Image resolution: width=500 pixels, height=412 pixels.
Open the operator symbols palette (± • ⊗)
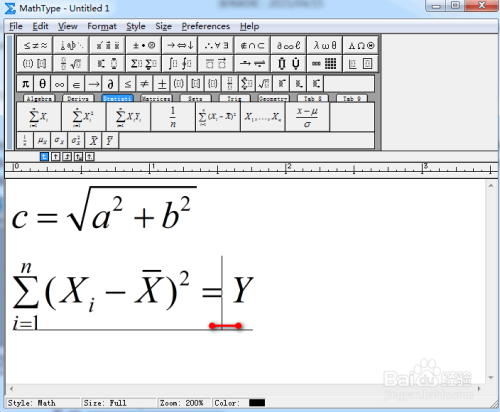click(x=144, y=45)
